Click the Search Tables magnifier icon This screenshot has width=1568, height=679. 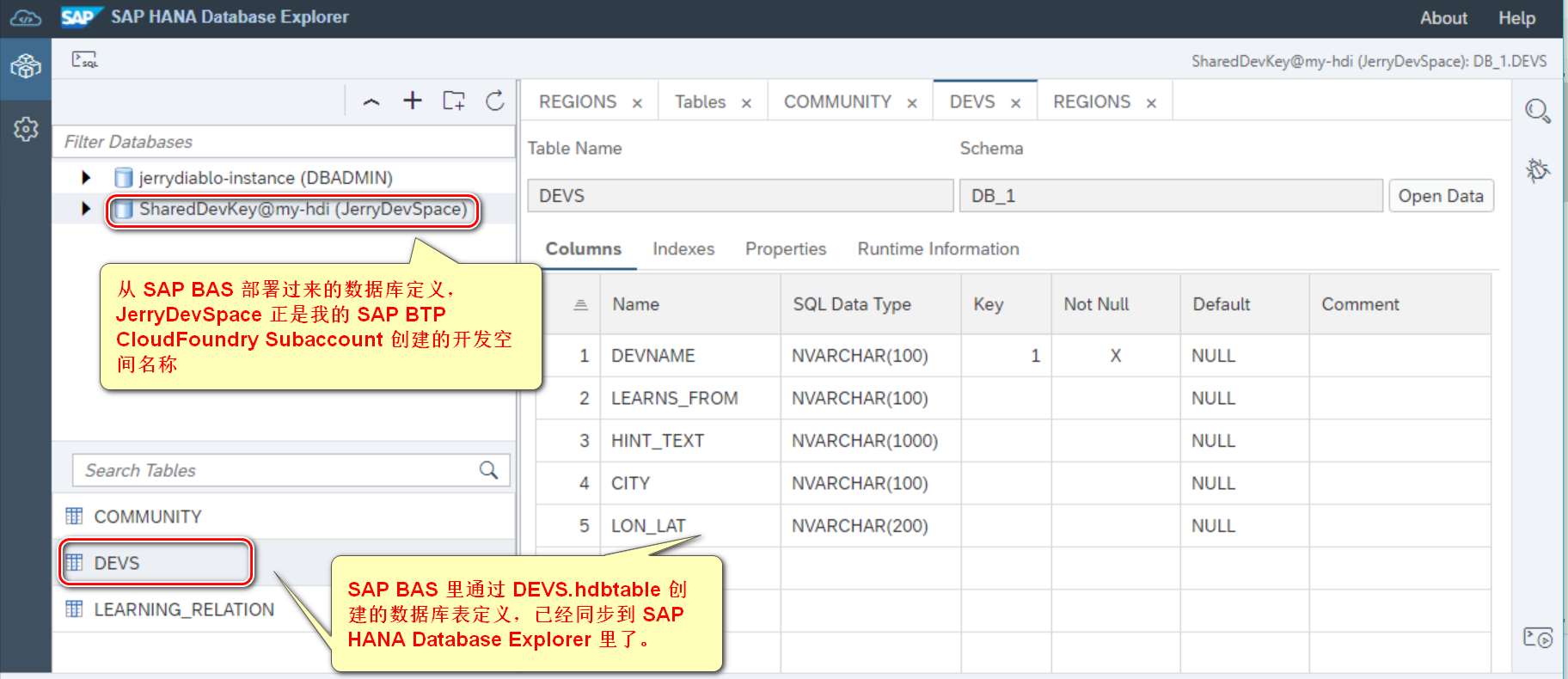pos(489,470)
